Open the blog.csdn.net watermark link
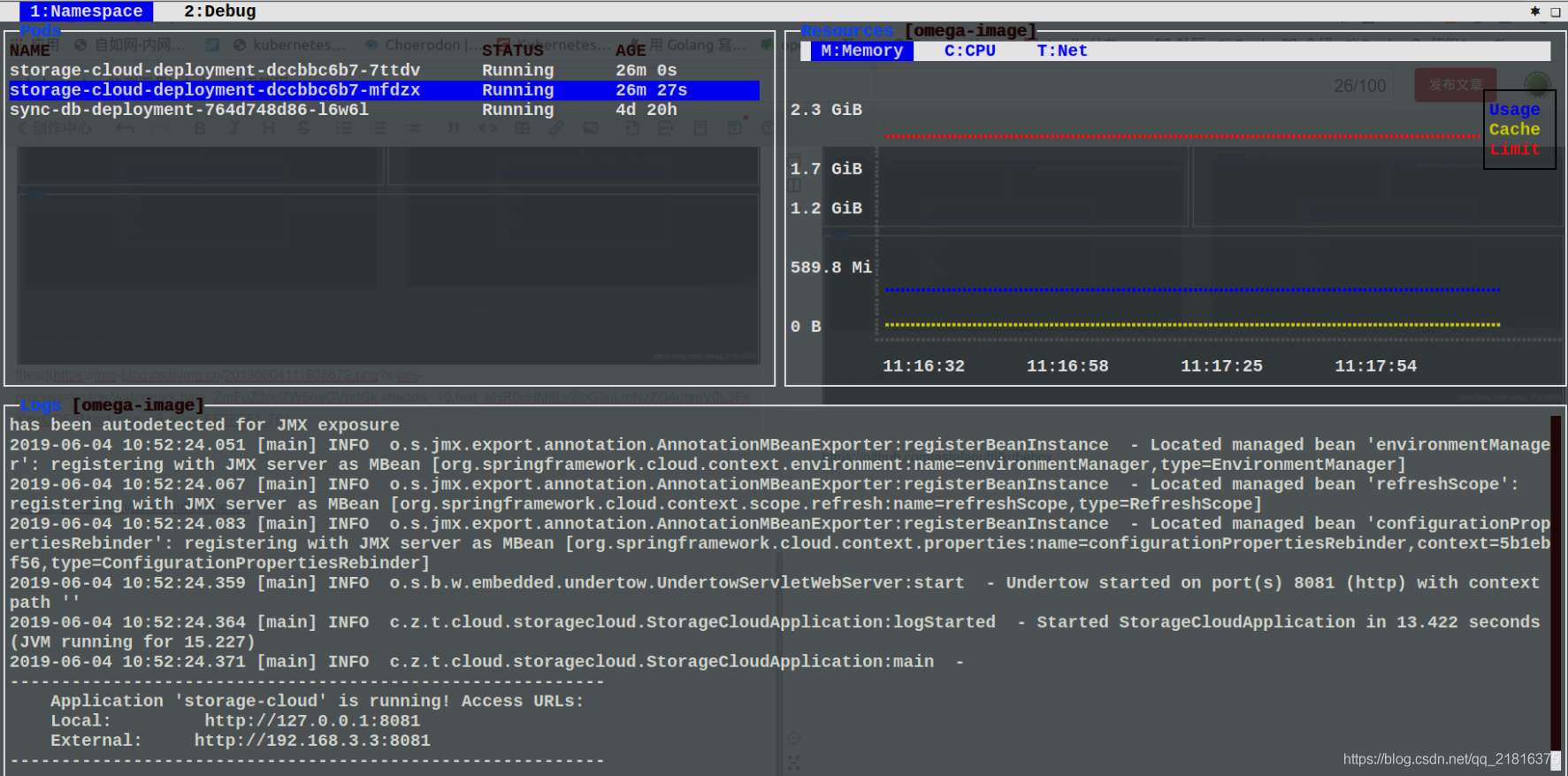Screen dimensions: 1568x776 coord(1451,759)
